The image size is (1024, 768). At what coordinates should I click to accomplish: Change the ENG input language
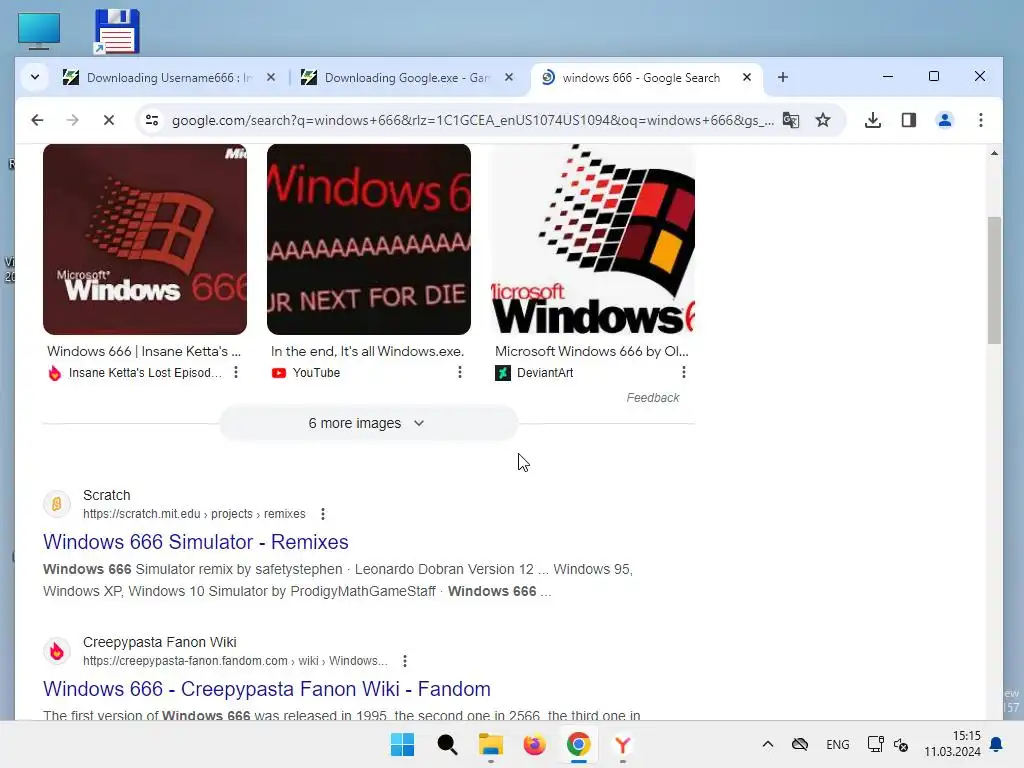838,744
